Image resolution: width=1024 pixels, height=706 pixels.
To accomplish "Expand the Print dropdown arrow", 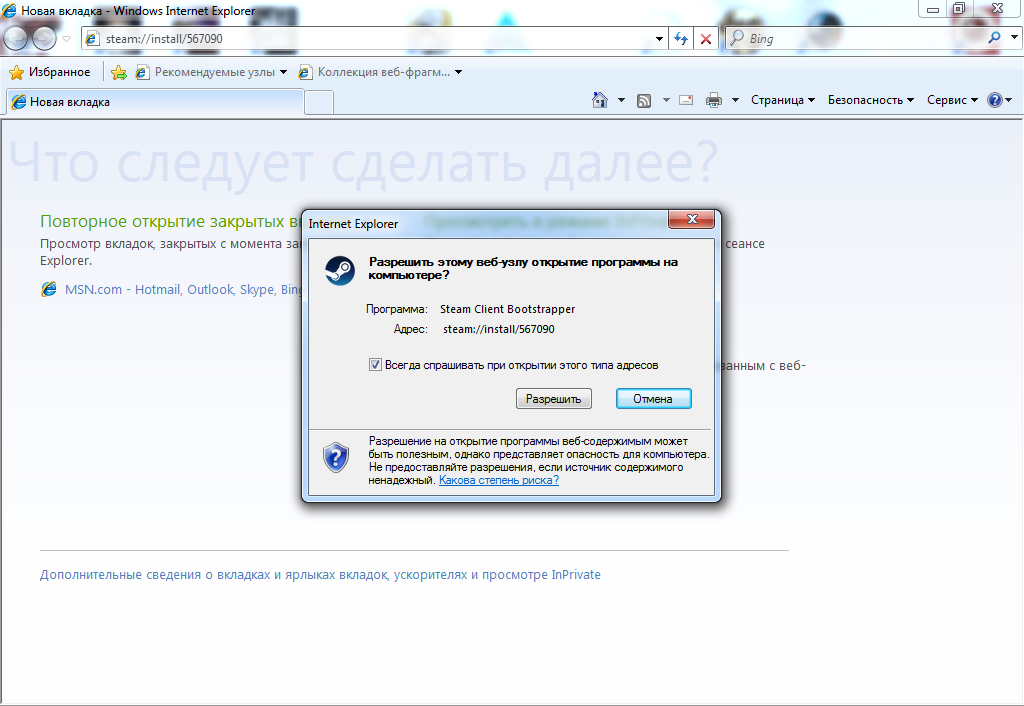I will pyautogui.click(x=735, y=100).
